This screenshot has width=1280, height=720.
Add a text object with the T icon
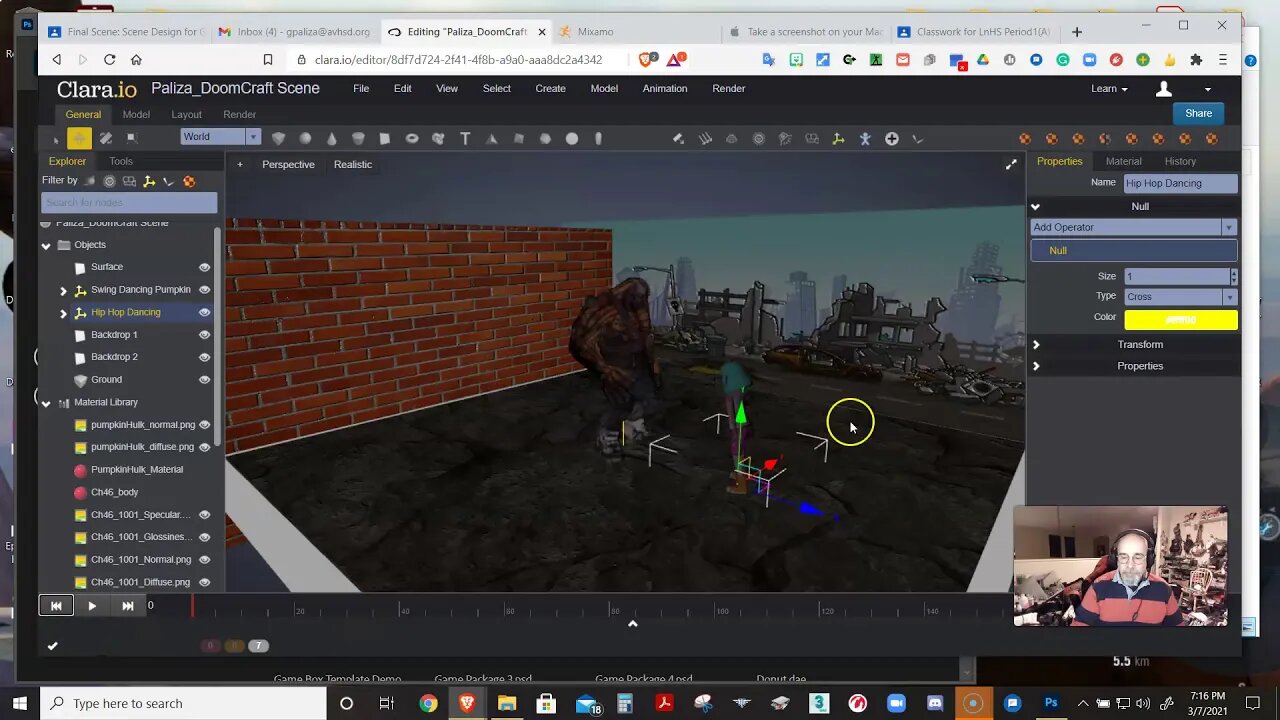coord(465,138)
